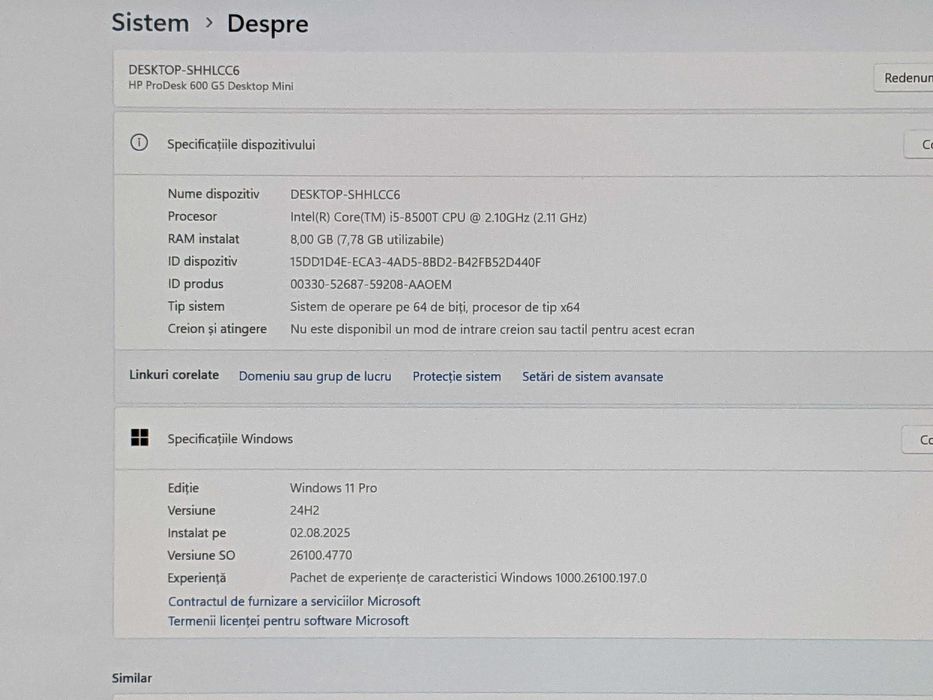Click the DESKTOP-SHHLCC6 name in the top card
Viewport: 933px width, 700px height.
tap(184, 70)
